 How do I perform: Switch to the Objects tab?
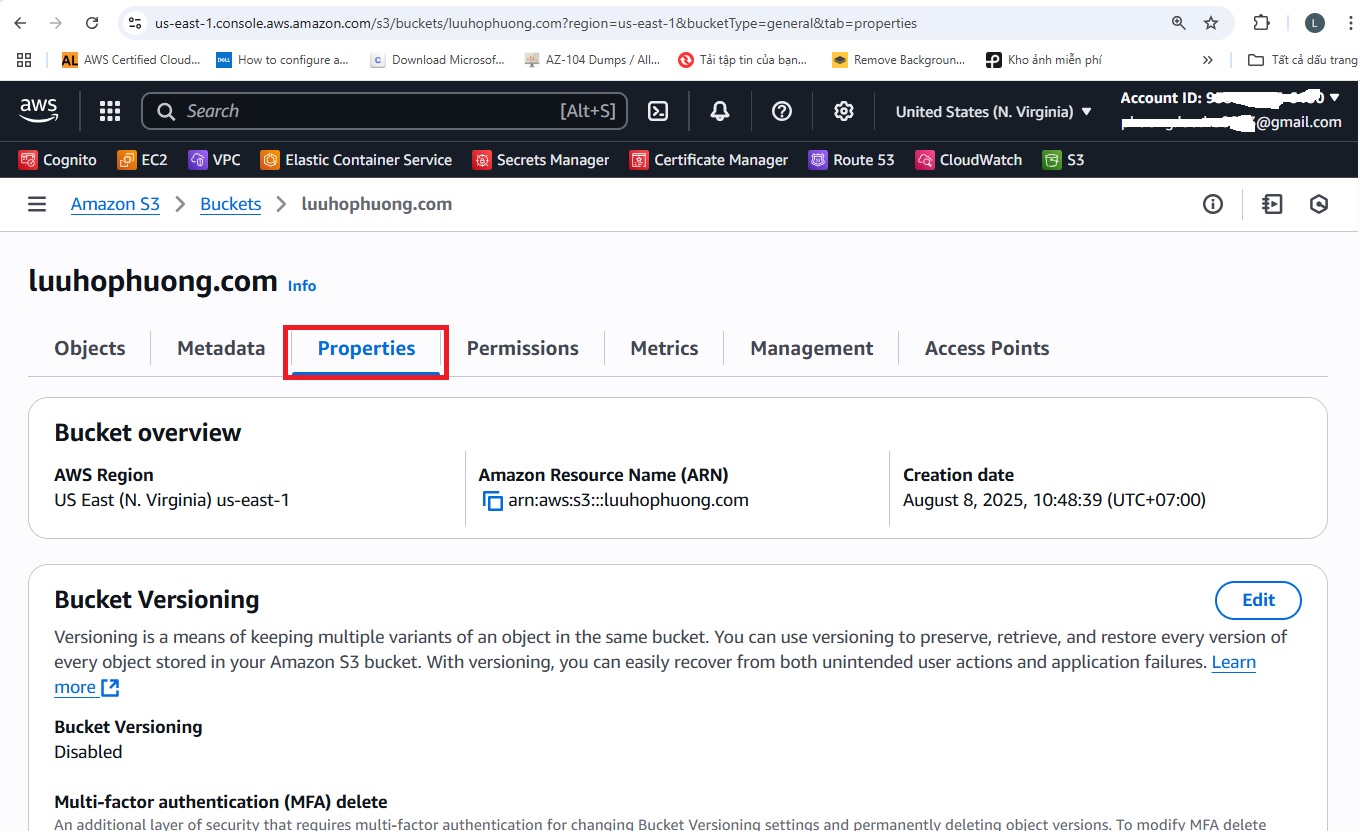(x=90, y=348)
